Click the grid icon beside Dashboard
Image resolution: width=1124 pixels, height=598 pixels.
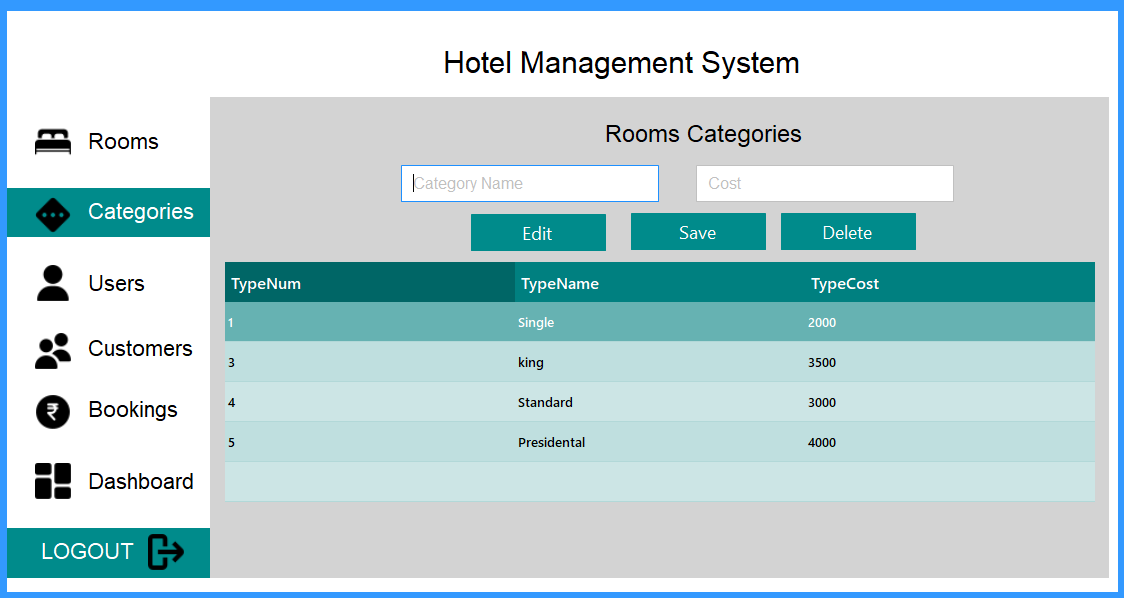(x=53, y=481)
